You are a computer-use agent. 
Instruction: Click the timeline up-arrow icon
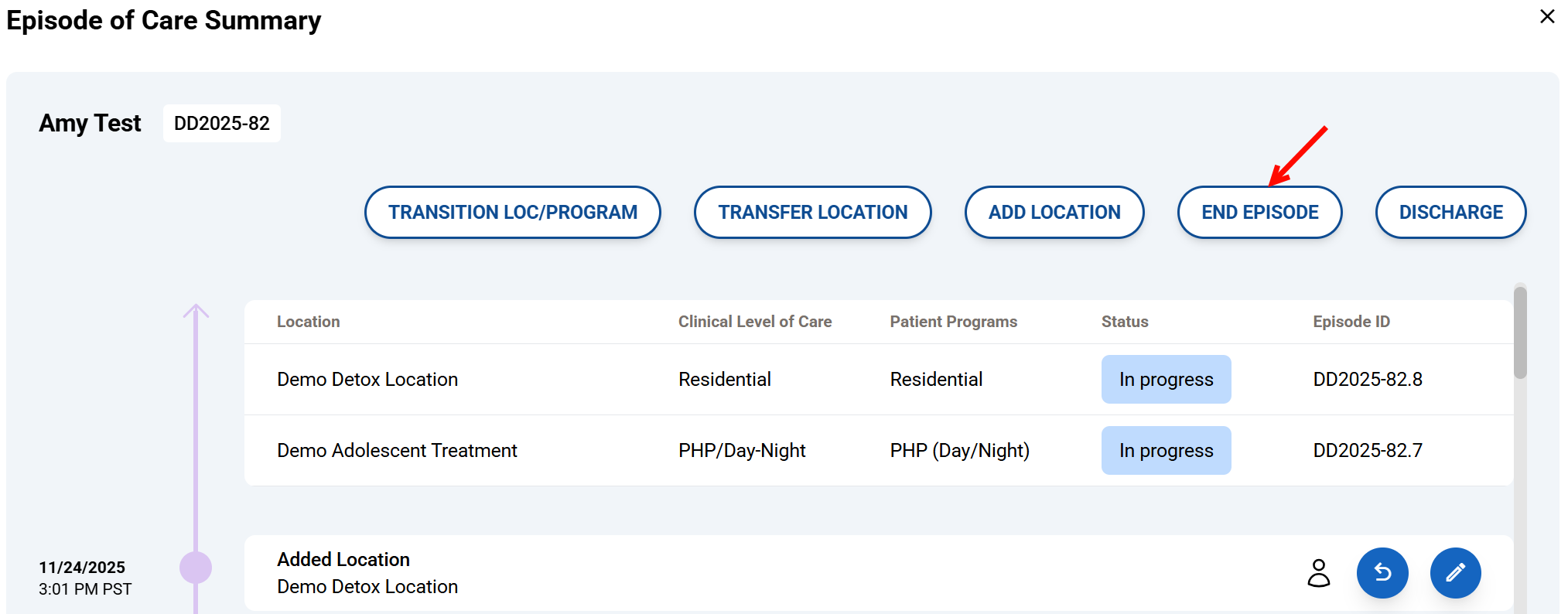point(196,312)
